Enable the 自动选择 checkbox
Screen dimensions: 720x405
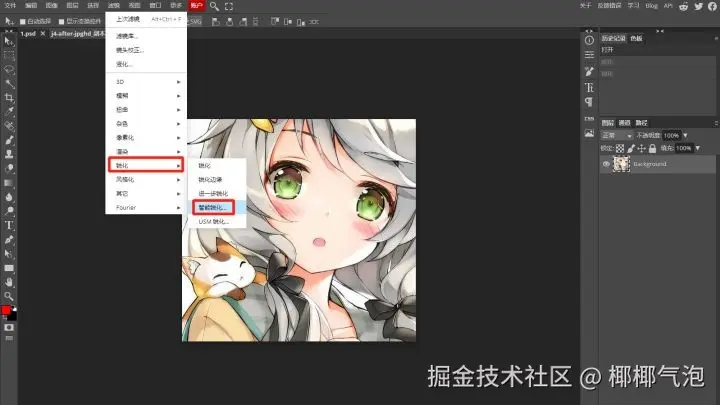[x=22, y=22]
